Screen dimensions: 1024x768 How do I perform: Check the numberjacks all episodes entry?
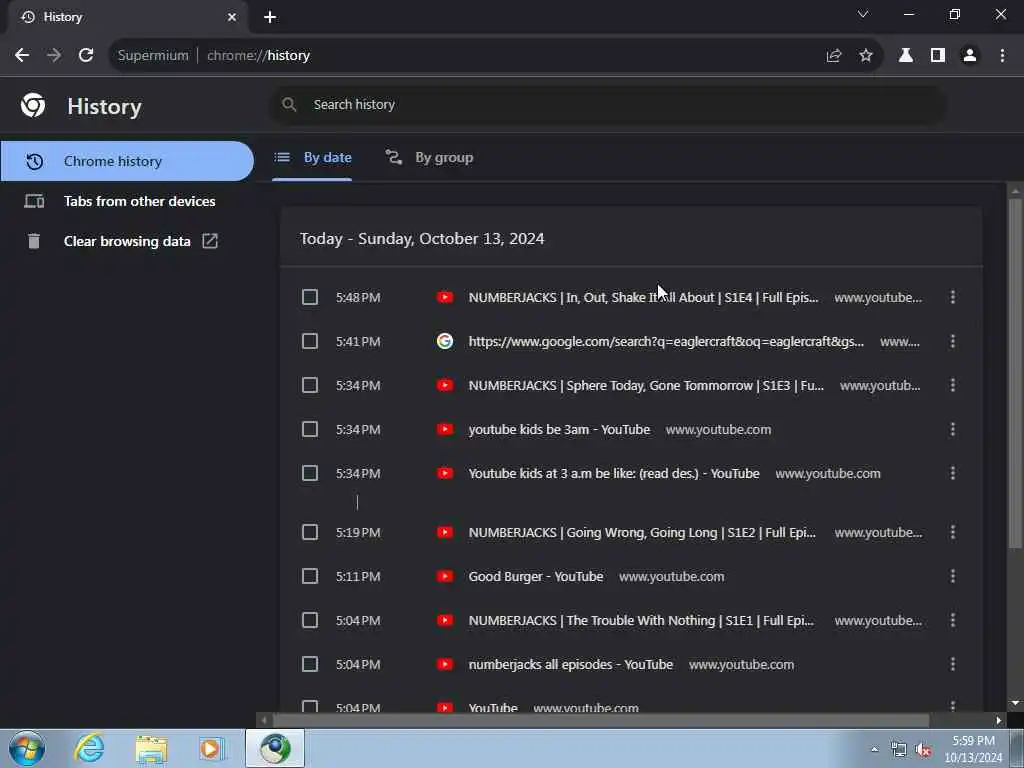pyautogui.click(x=310, y=664)
